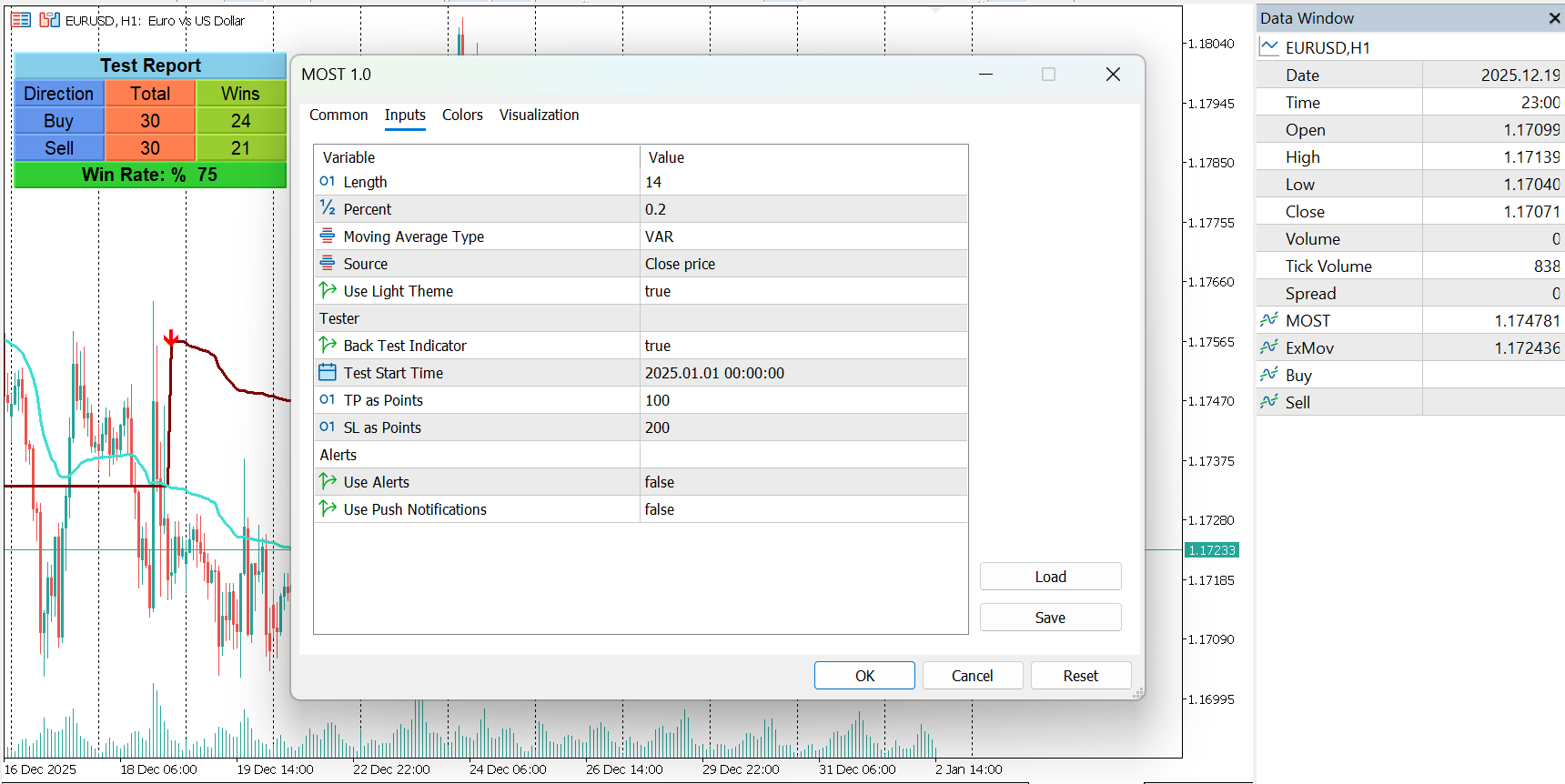Click the Use Light Theme boolean icon
This screenshot has width=1565, height=784.
[x=328, y=290]
